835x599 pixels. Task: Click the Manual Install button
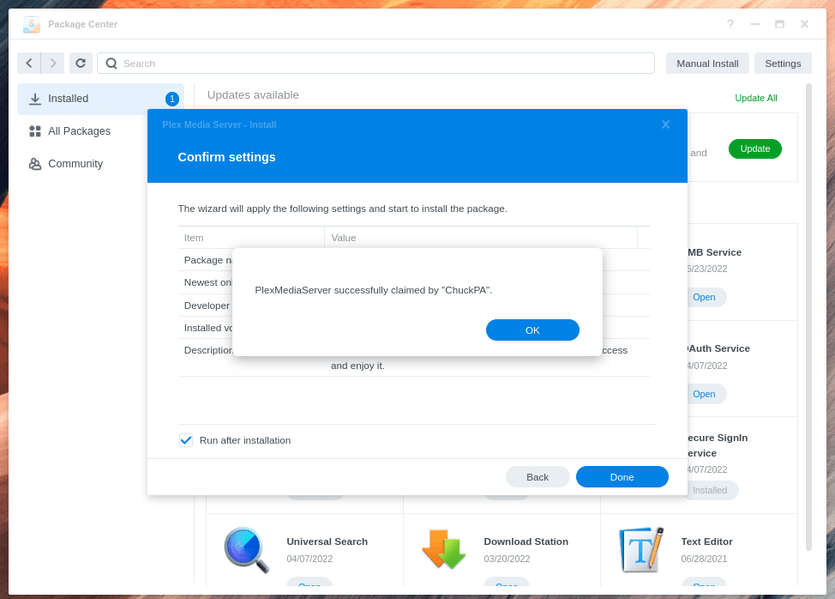tap(707, 63)
